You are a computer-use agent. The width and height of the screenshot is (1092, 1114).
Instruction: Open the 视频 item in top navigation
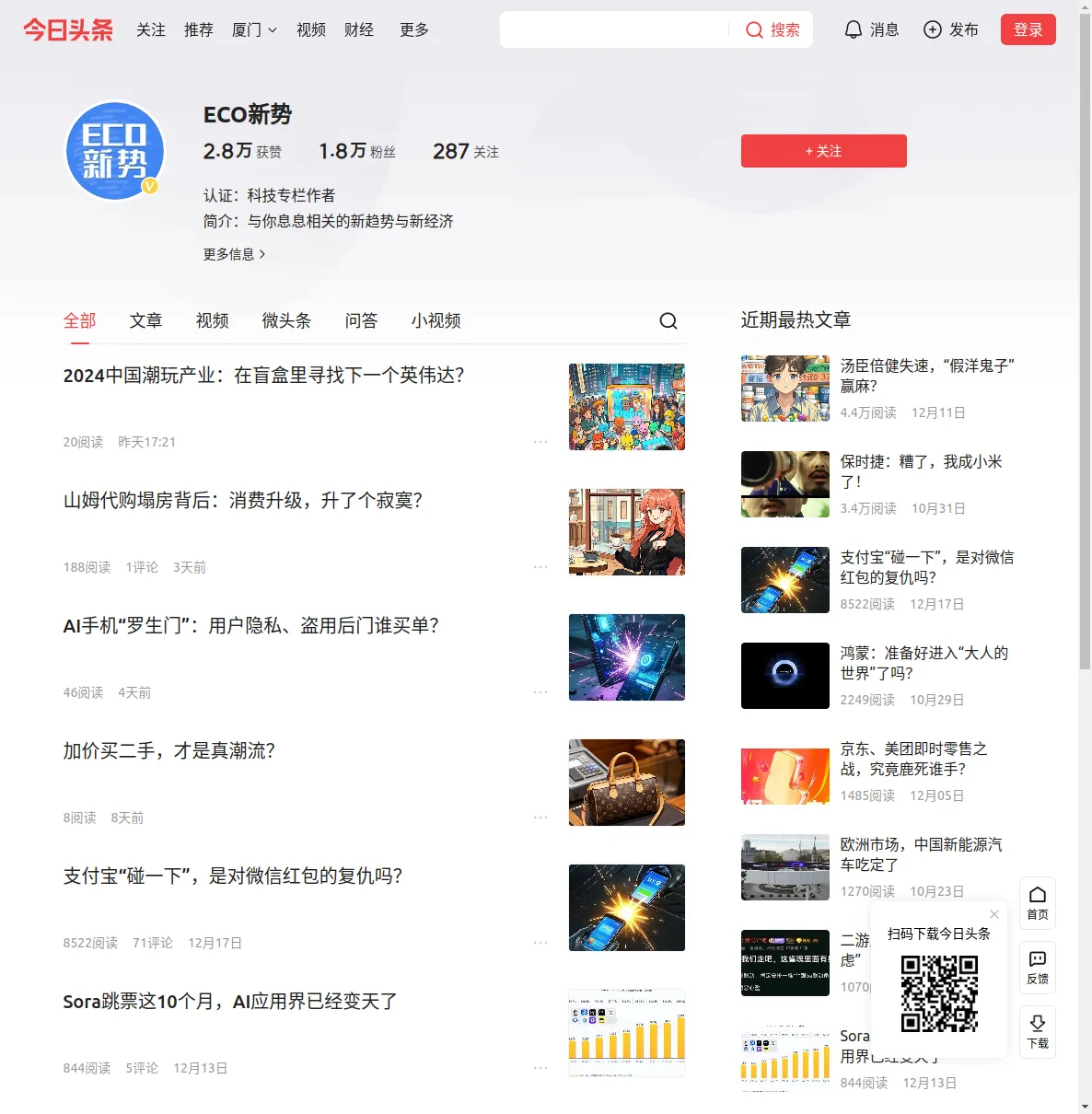[311, 30]
